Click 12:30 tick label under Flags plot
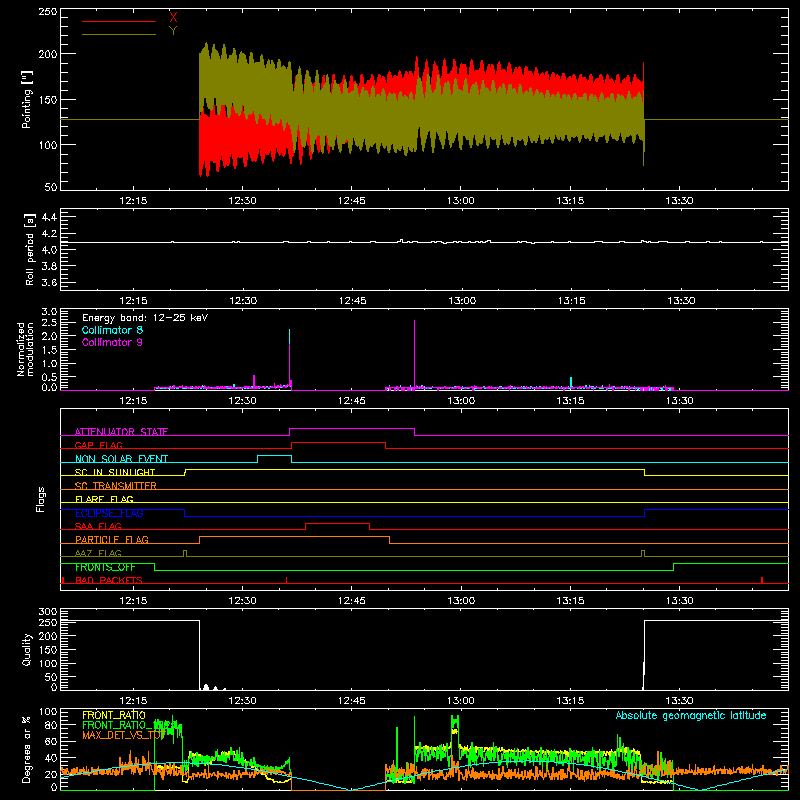The height and width of the screenshot is (800, 800). (x=242, y=601)
